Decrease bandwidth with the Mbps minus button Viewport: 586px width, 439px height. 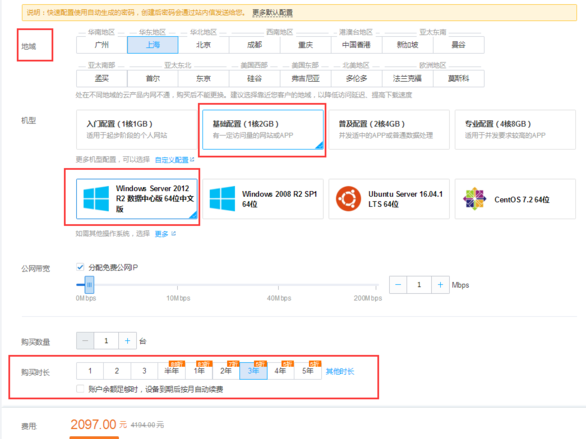[x=398, y=285]
